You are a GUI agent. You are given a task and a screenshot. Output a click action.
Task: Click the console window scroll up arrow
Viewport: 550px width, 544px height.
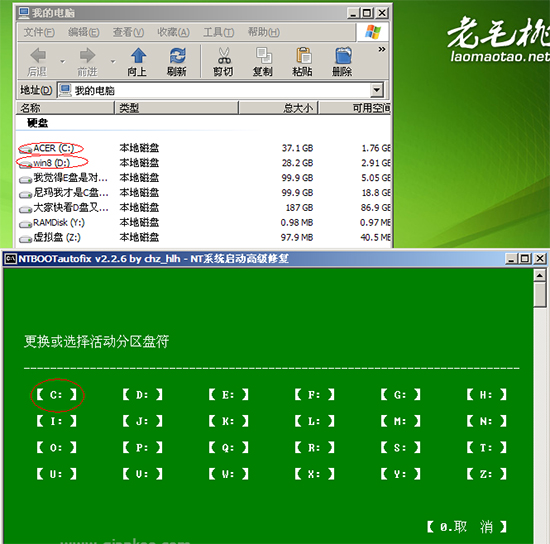(x=539, y=275)
